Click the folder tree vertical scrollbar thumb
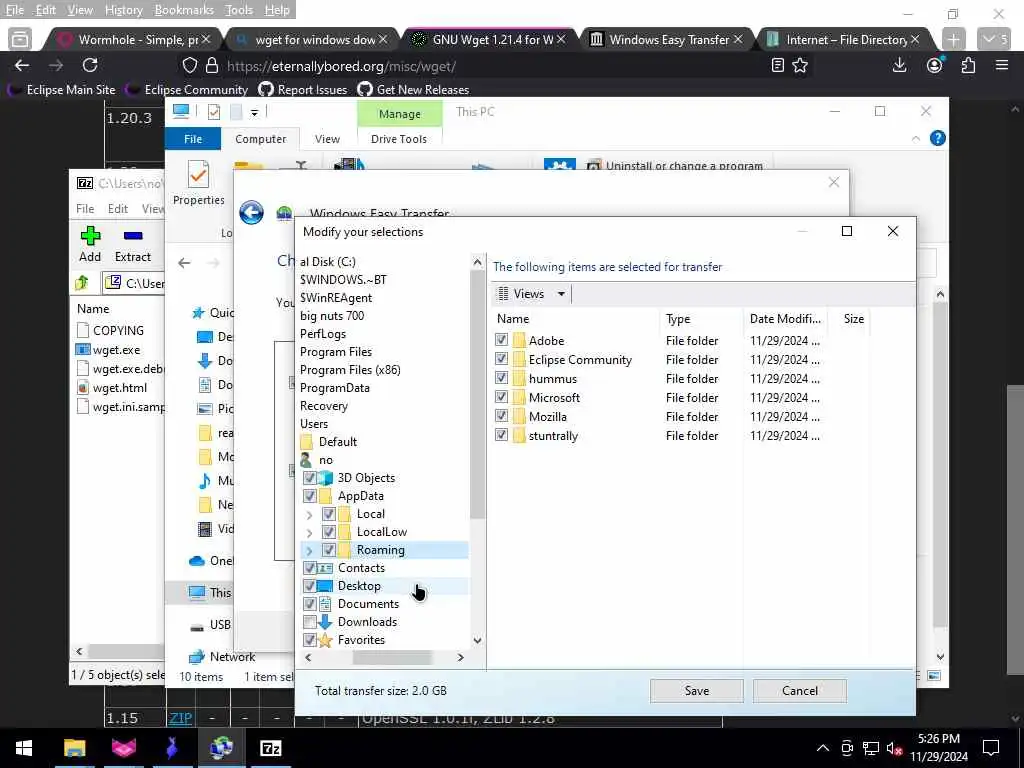 pyautogui.click(x=477, y=395)
